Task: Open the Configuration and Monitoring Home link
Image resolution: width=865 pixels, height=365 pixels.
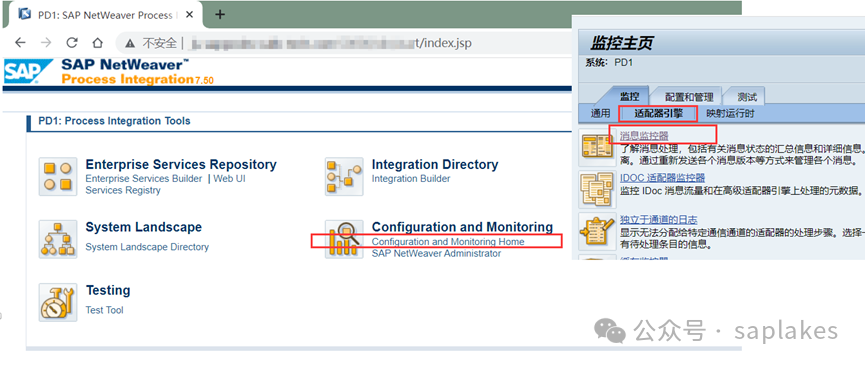Action: click(448, 241)
